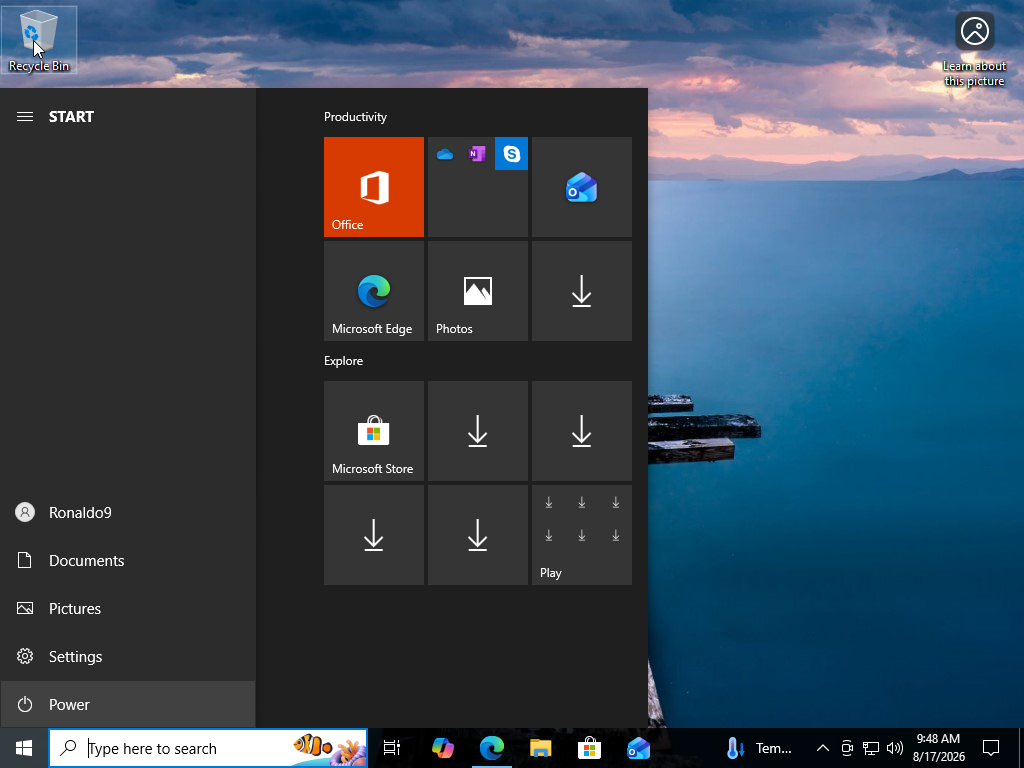Open the Outlook tile in Productivity
This screenshot has height=768, width=1024.
click(x=582, y=187)
